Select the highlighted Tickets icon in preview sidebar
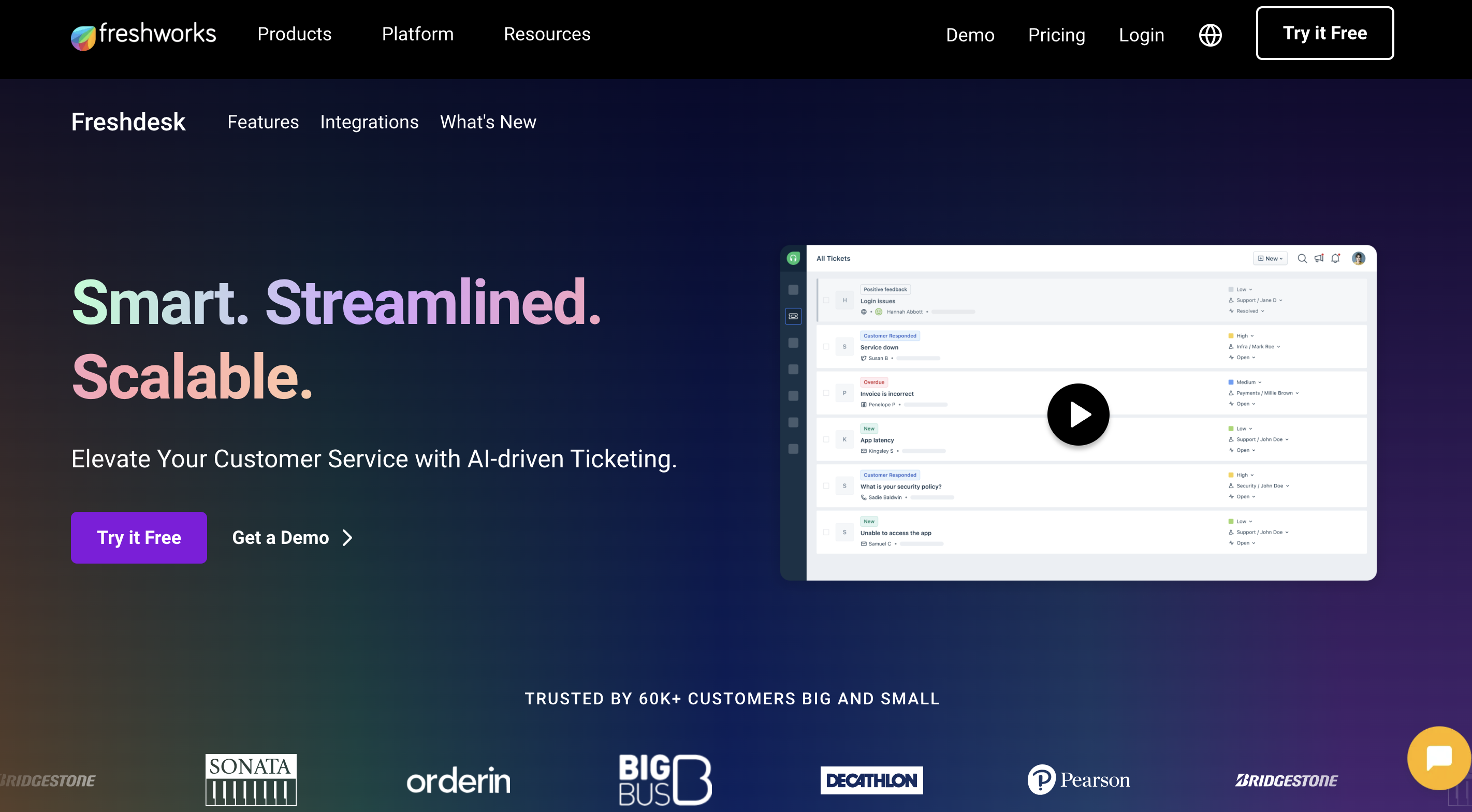Viewport: 1472px width, 812px height. (793, 316)
